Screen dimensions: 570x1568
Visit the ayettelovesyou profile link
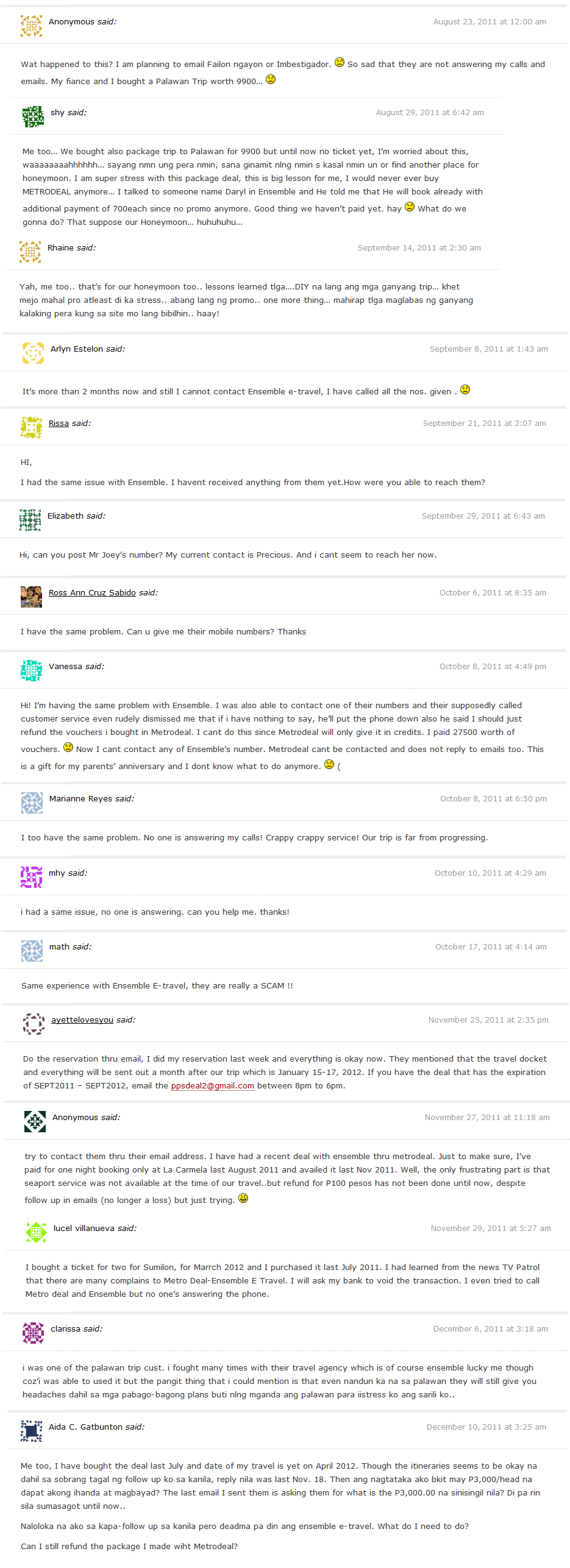[x=82, y=1020]
